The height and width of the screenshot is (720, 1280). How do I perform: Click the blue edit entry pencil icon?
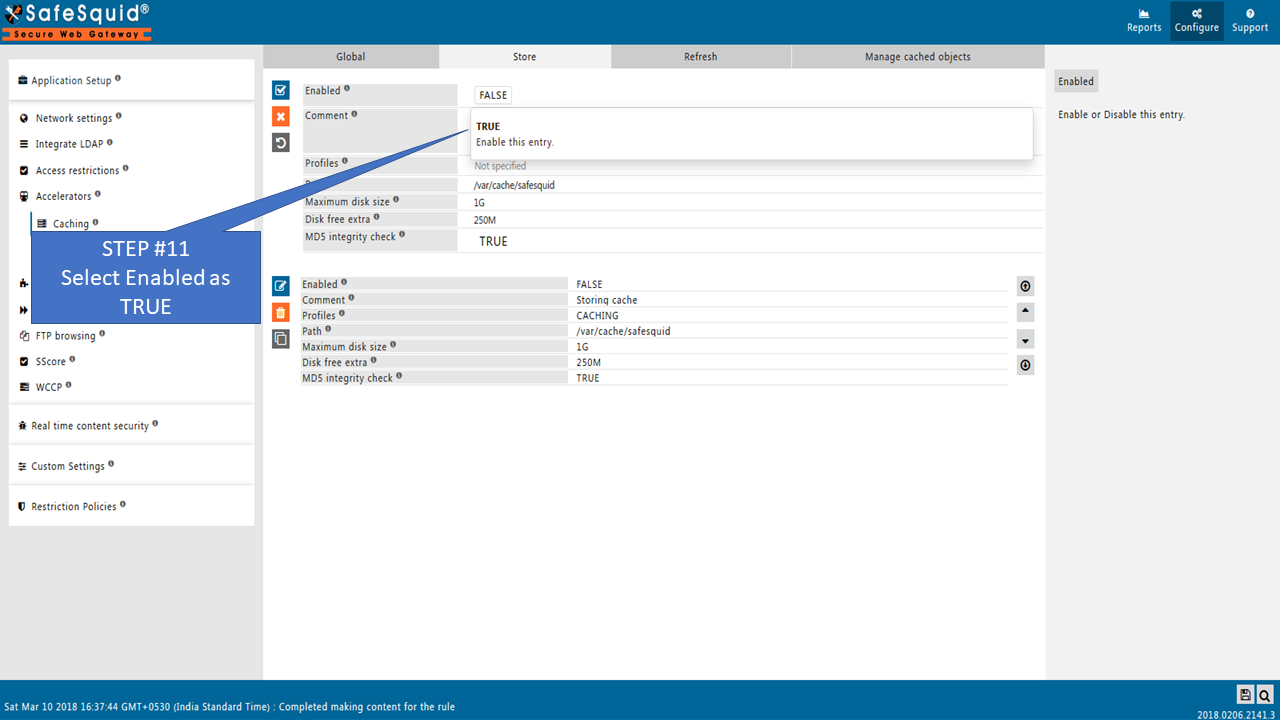[281, 286]
